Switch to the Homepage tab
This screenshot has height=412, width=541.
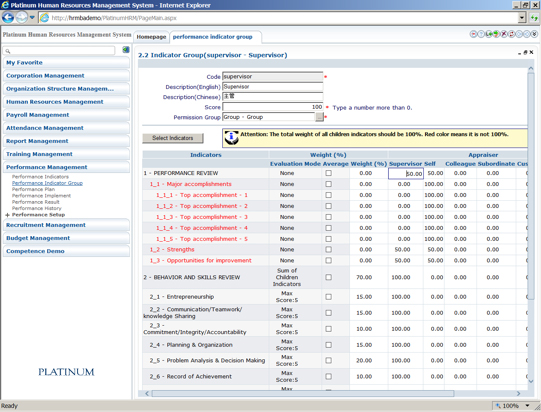tap(151, 37)
